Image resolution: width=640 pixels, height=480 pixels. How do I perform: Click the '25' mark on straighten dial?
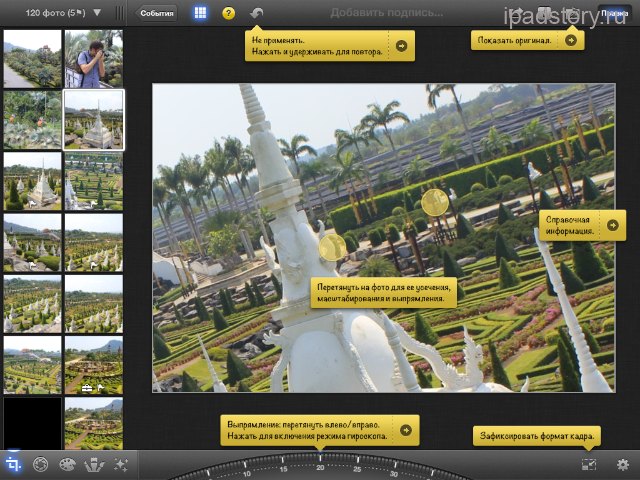[x=357, y=469]
